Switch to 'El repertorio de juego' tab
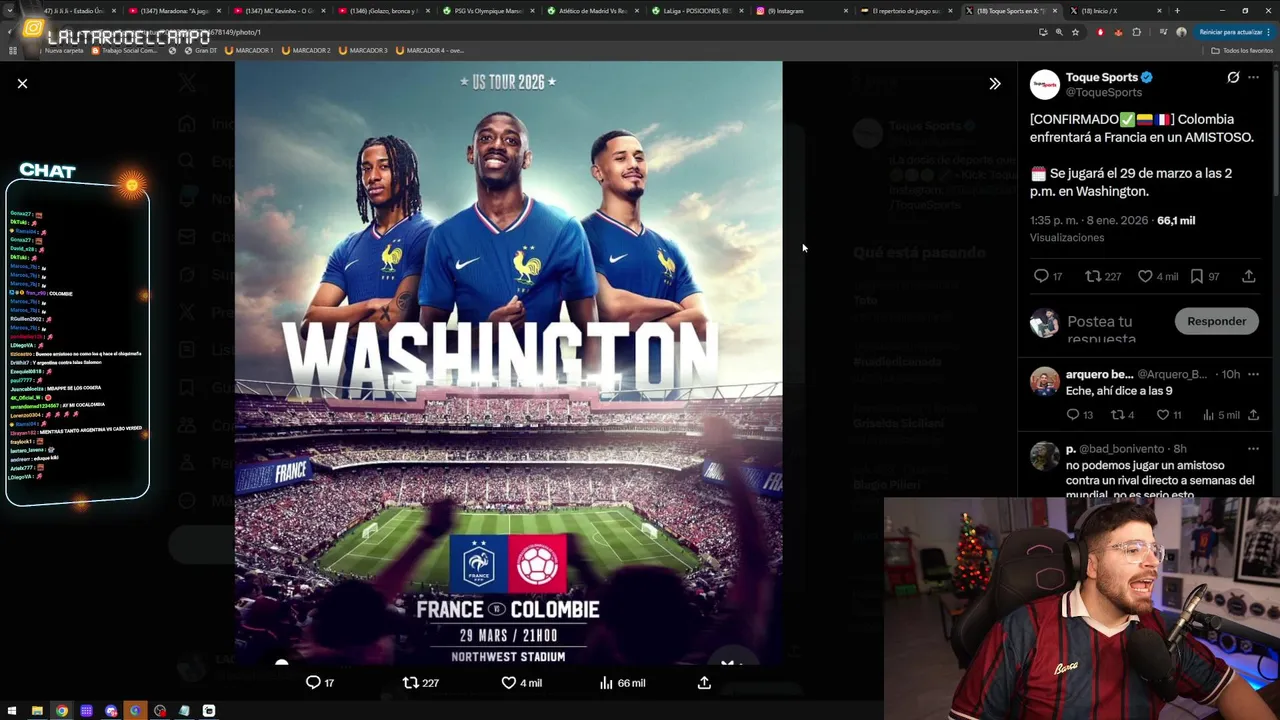The image size is (1280, 720). tap(906, 10)
